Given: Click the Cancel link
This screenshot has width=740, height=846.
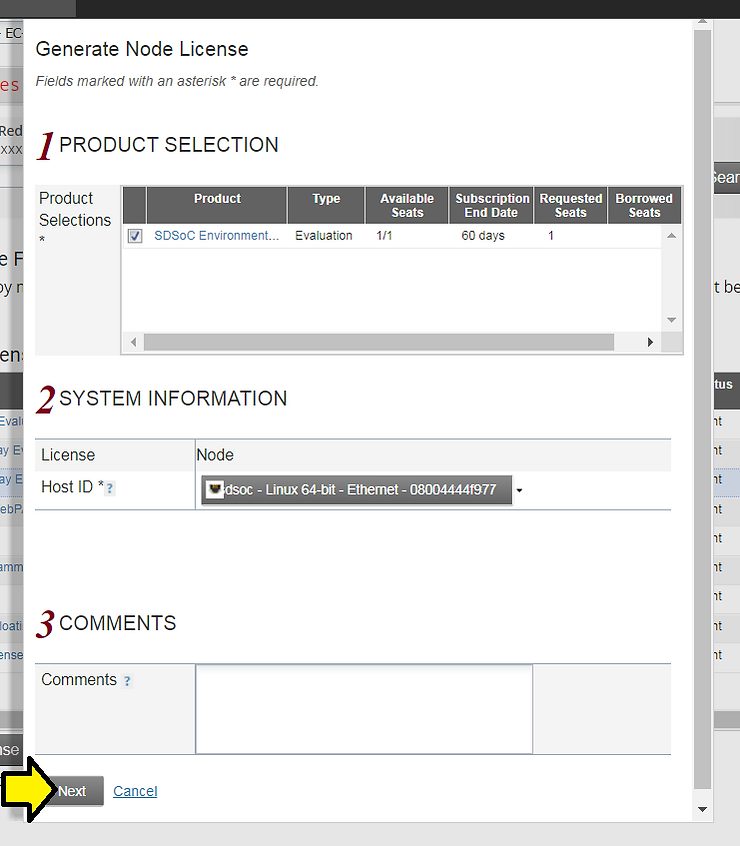Looking at the screenshot, I should coord(135,791).
